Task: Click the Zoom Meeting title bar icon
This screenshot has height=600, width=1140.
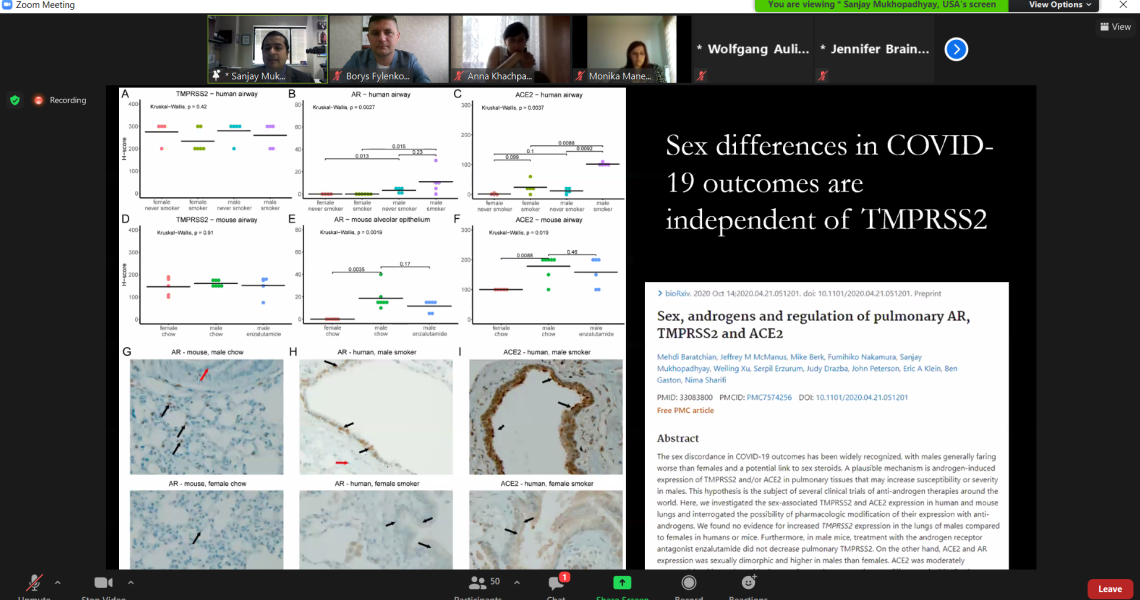Action: (7, 5)
